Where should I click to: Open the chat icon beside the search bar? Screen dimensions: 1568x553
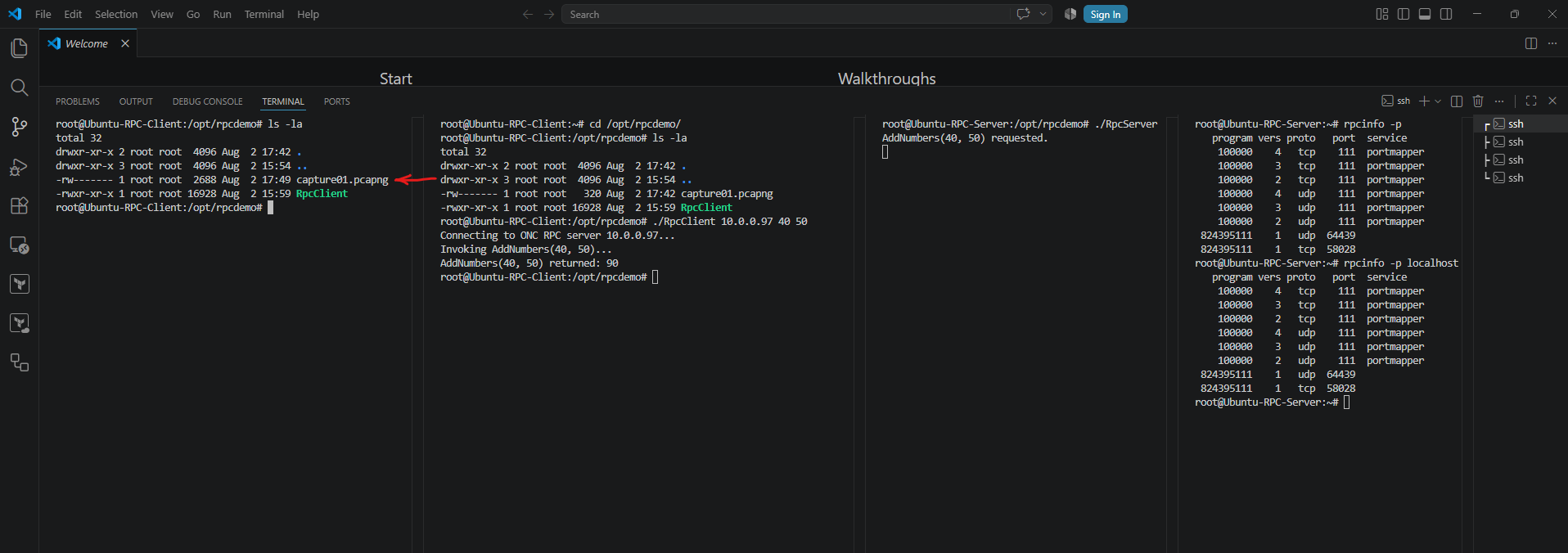click(1023, 14)
